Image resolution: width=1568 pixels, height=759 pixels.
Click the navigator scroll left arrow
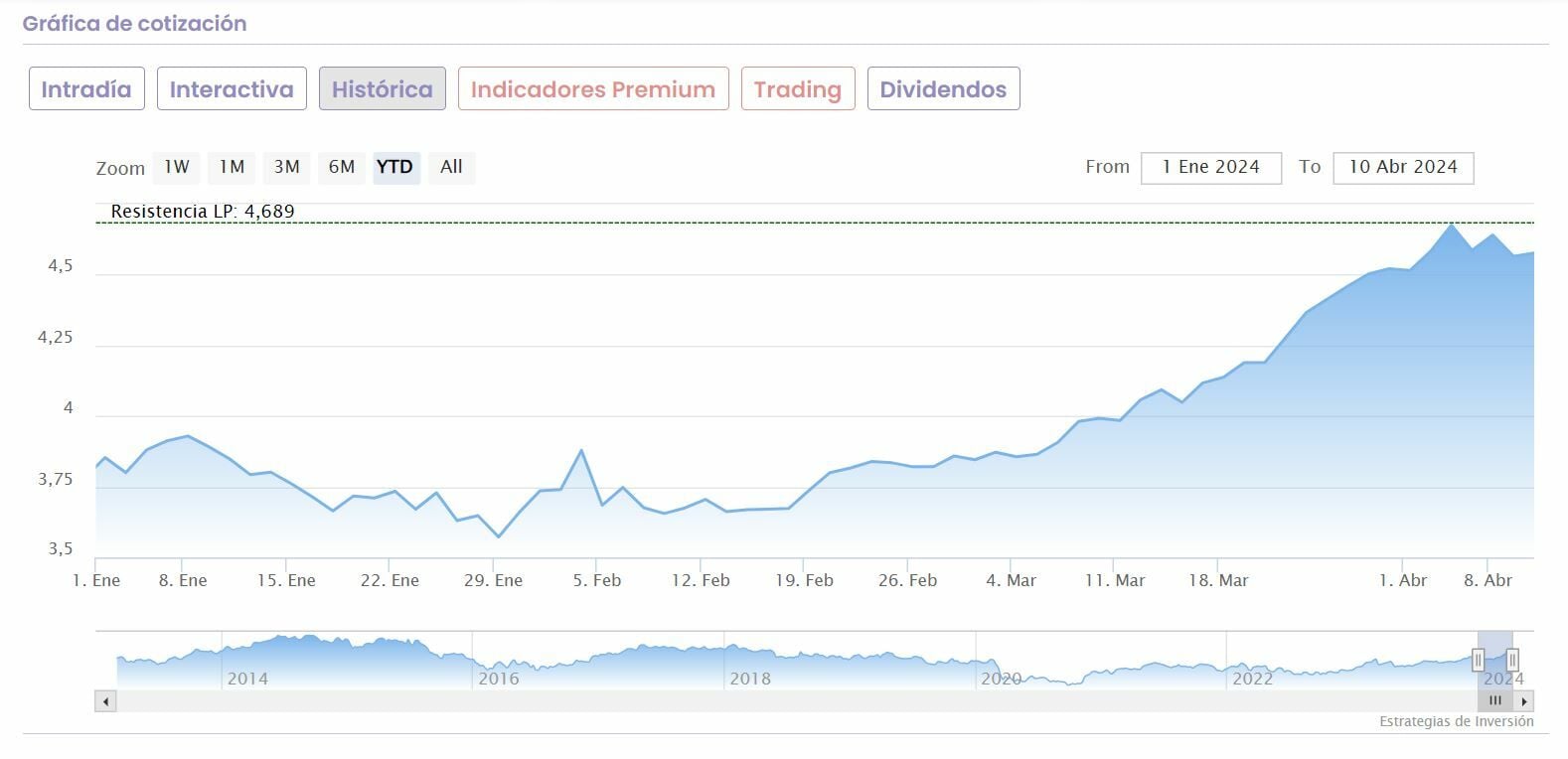pos(105,701)
